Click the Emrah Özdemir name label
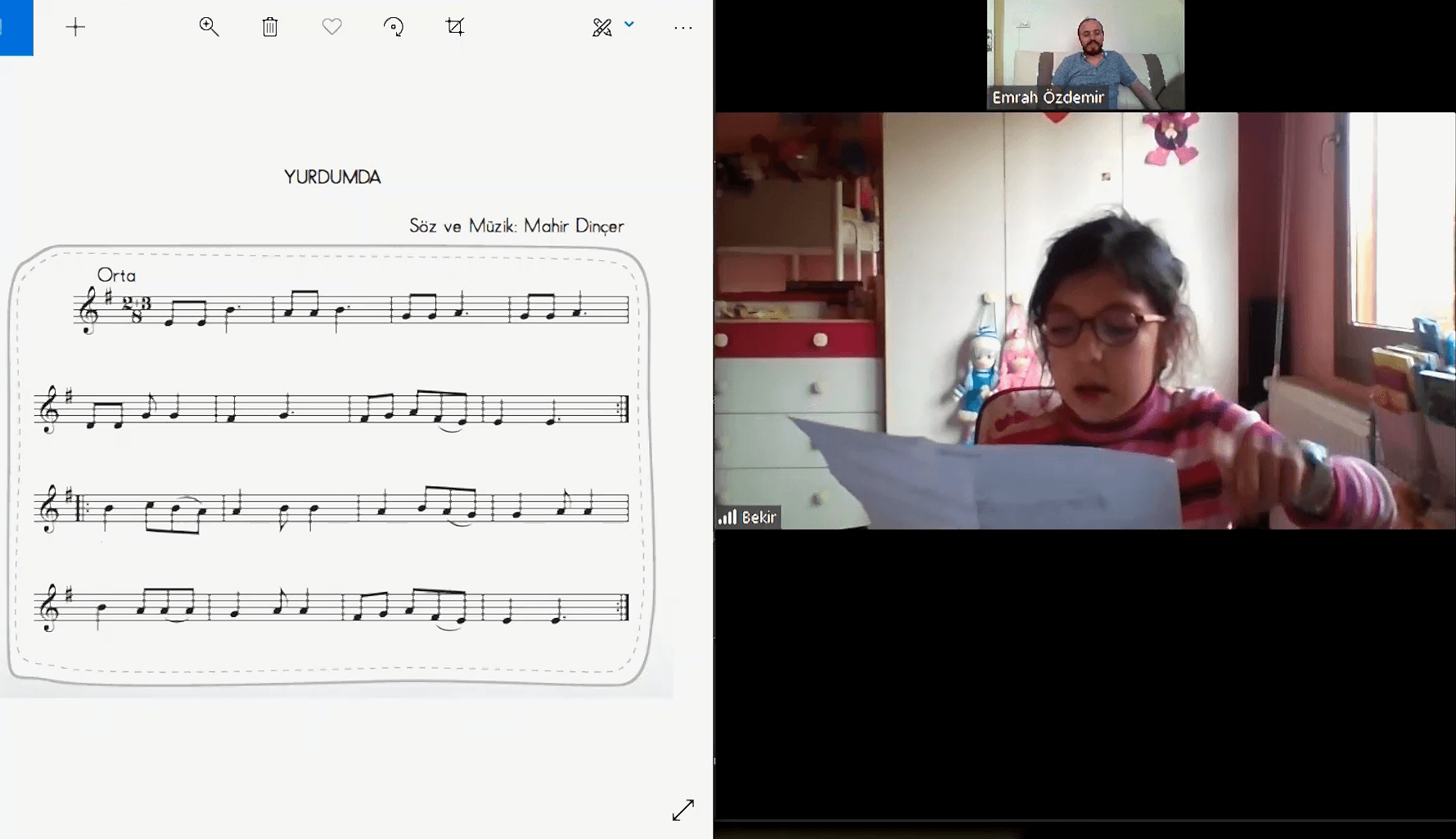Viewport: 1456px width, 839px height. tap(1048, 97)
